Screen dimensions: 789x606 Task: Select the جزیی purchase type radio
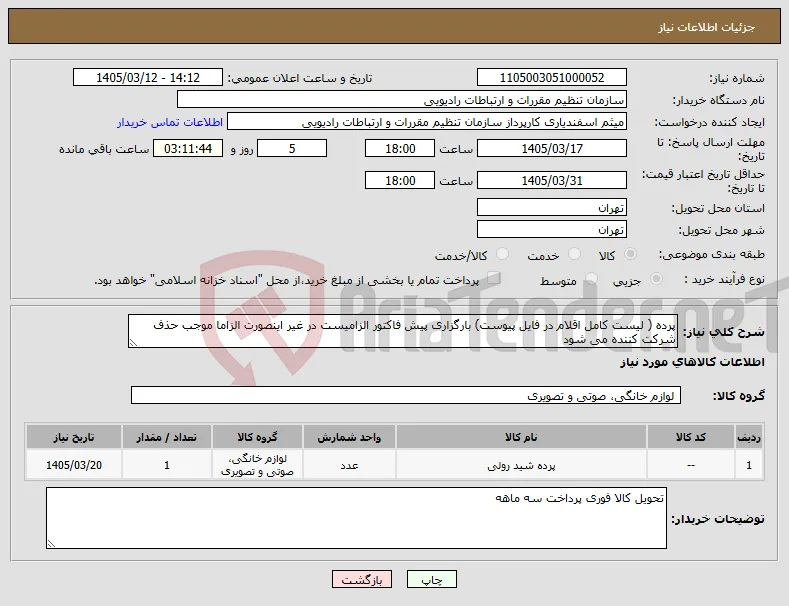pos(656,279)
